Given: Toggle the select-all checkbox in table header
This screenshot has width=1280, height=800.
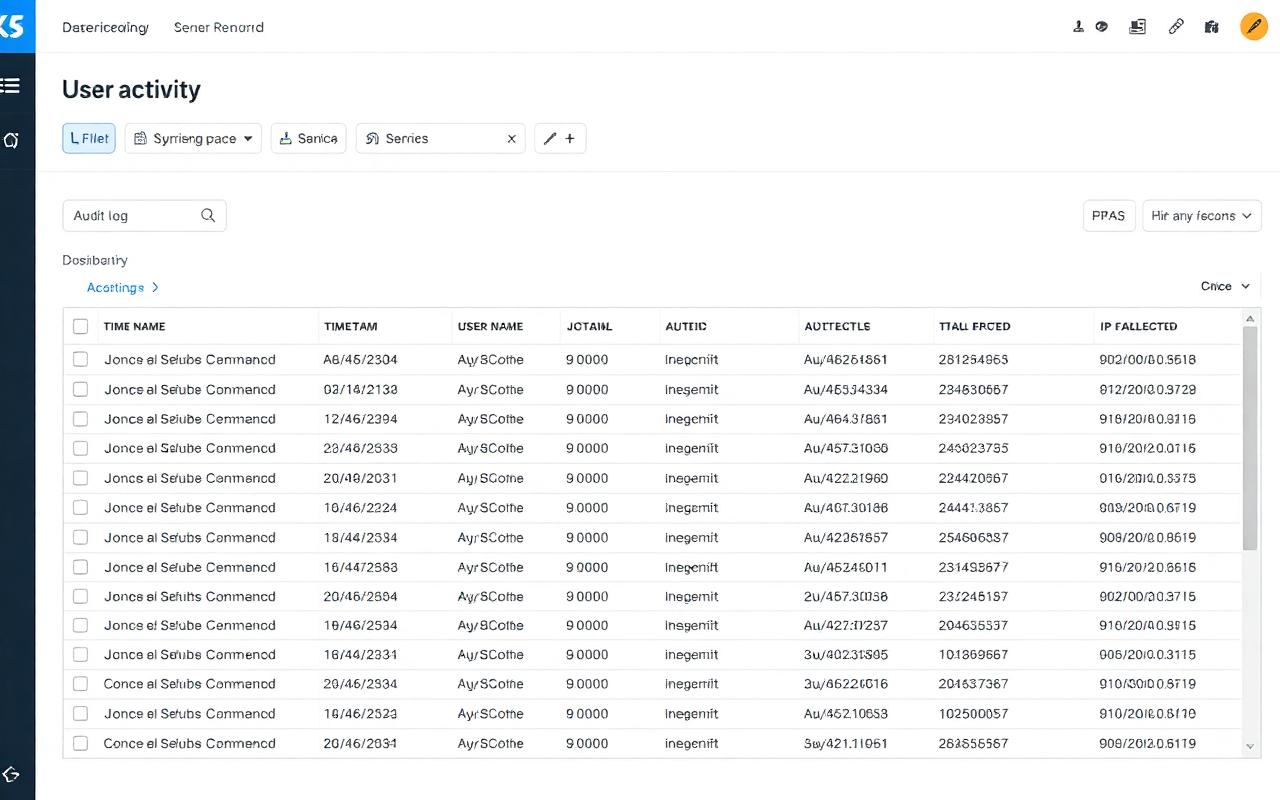Looking at the screenshot, I should click(81, 326).
